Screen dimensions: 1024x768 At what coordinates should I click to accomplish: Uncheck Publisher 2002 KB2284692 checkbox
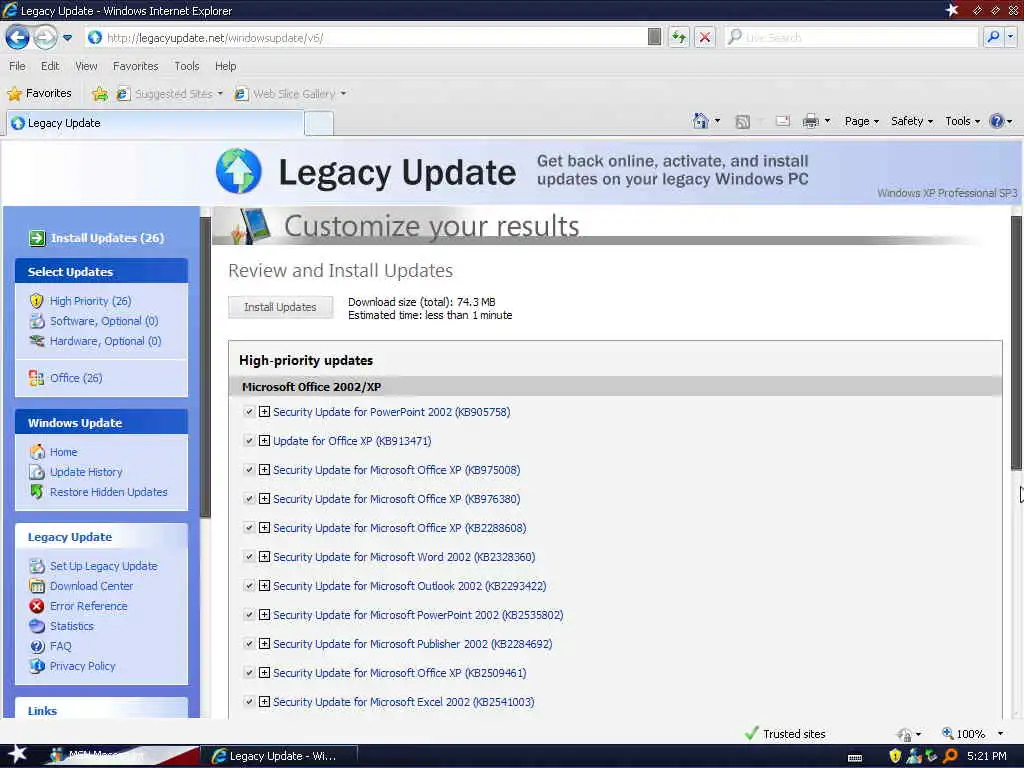pos(249,643)
